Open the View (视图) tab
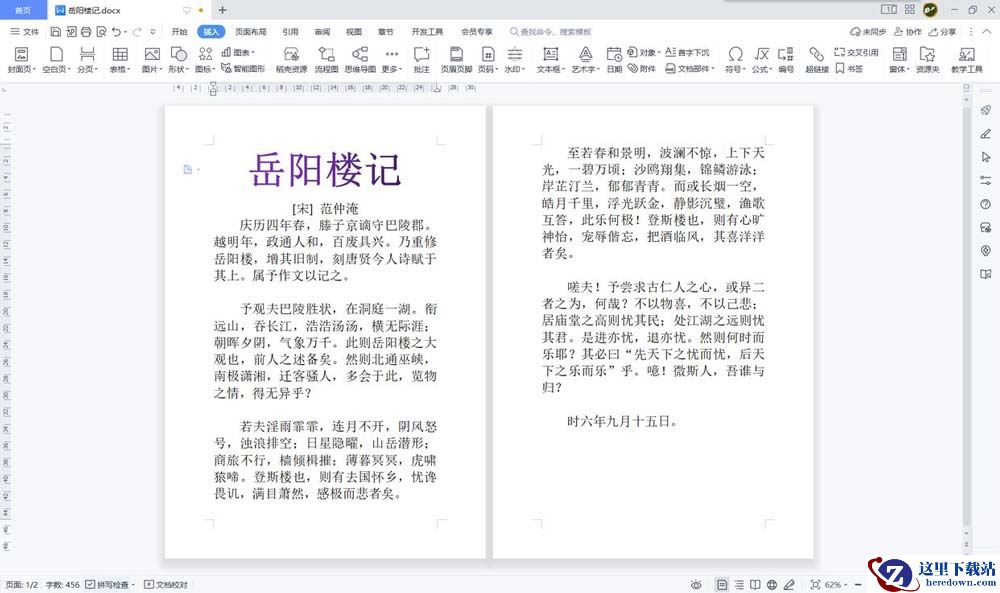The width and height of the screenshot is (1000, 593). [354, 31]
